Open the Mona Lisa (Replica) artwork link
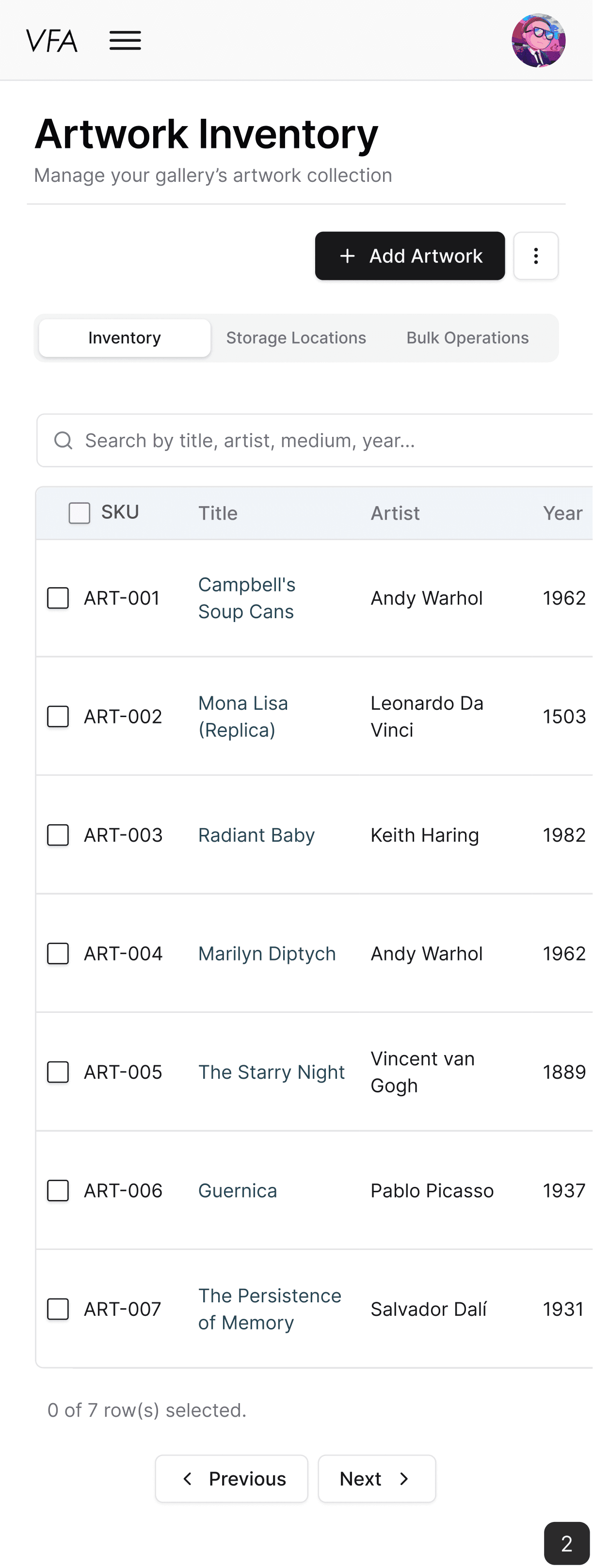The height and width of the screenshot is (1568, 593). click(242, 717)
